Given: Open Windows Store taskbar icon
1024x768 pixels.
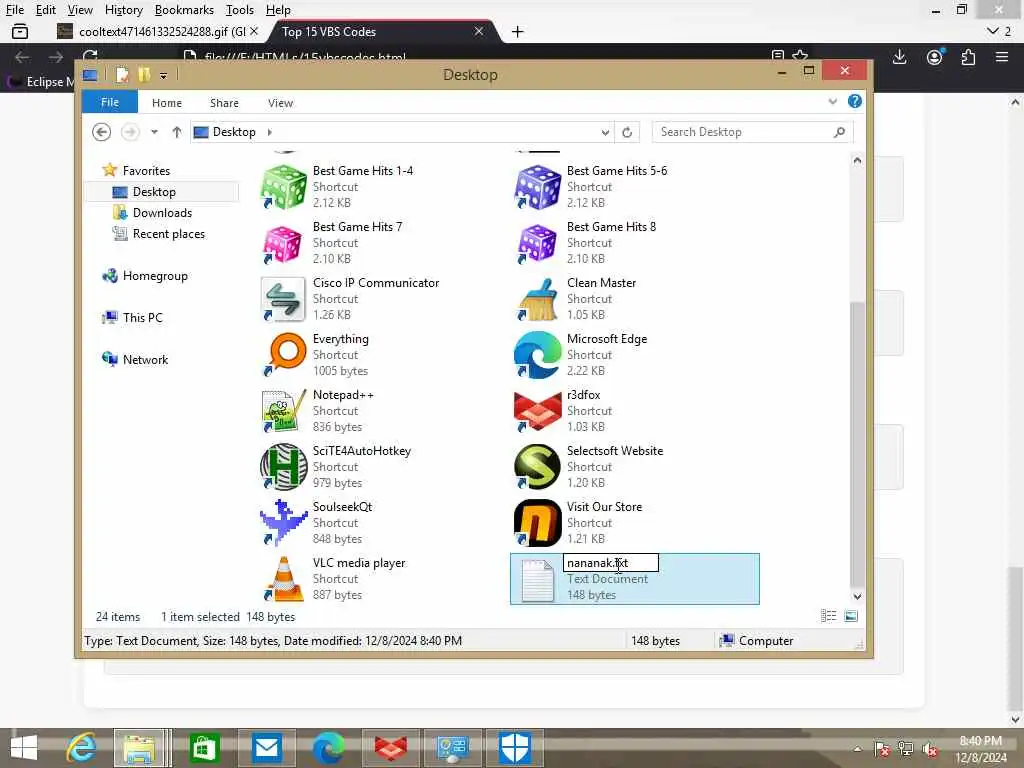Looking at the screenshot, I should [204, 748].
